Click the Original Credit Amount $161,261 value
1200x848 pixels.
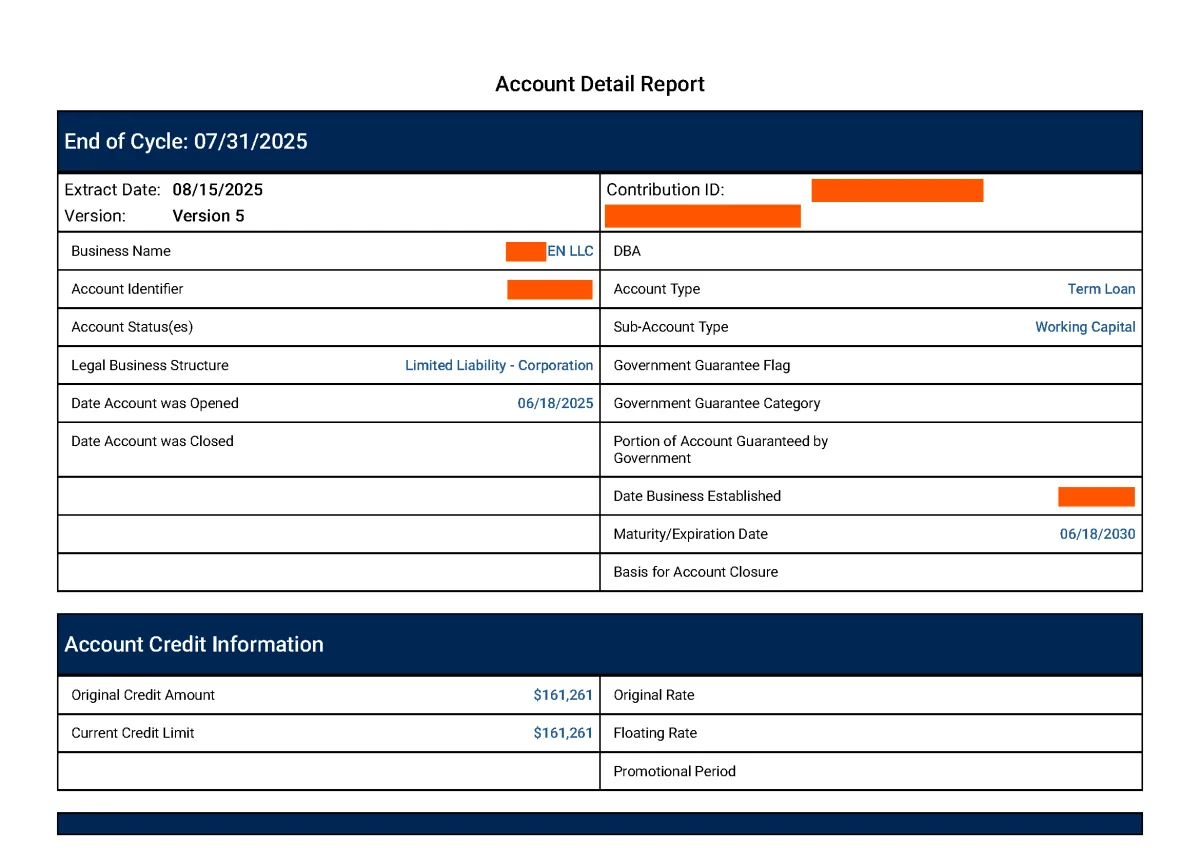click(563, 695)
